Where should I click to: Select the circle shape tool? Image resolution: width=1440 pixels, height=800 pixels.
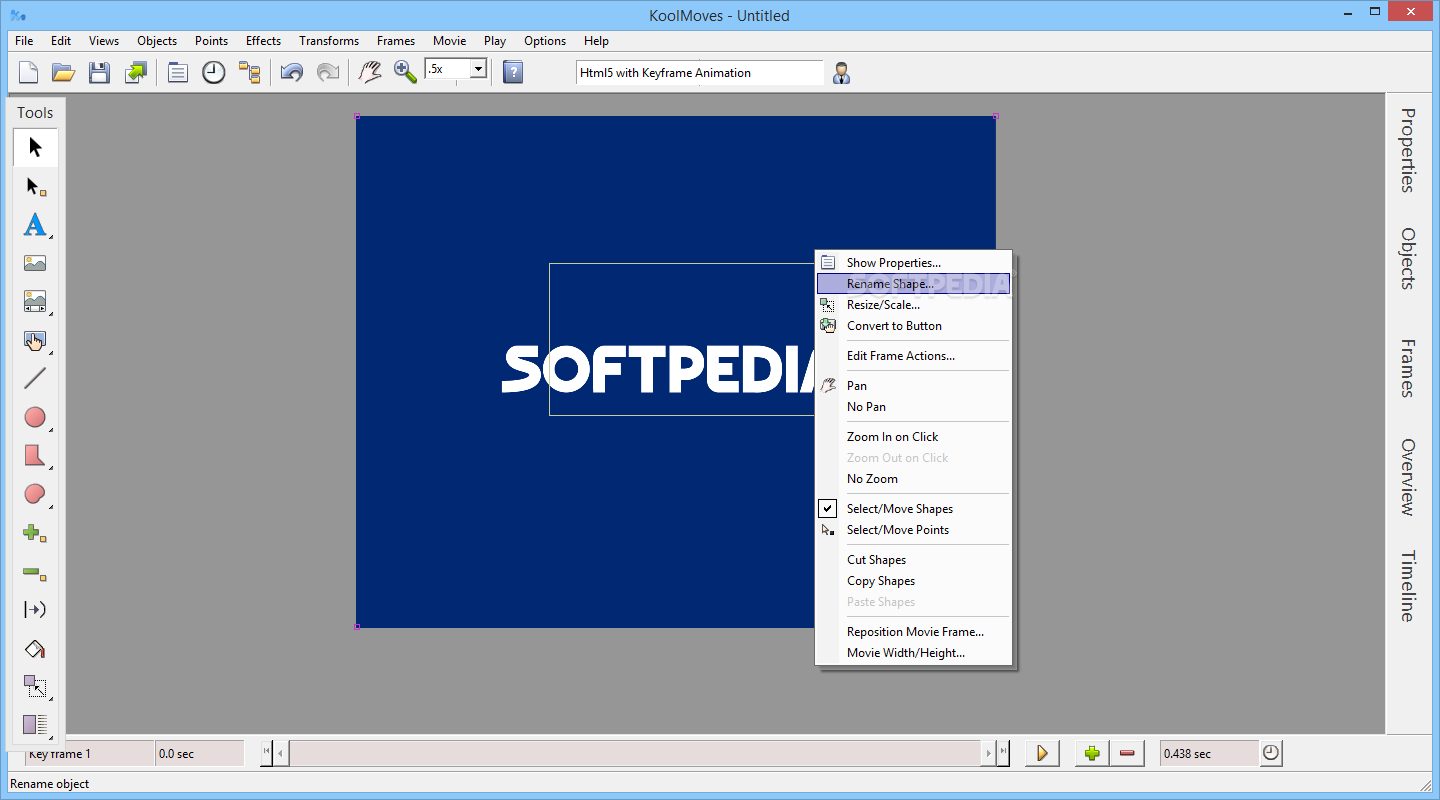point(35,417)
